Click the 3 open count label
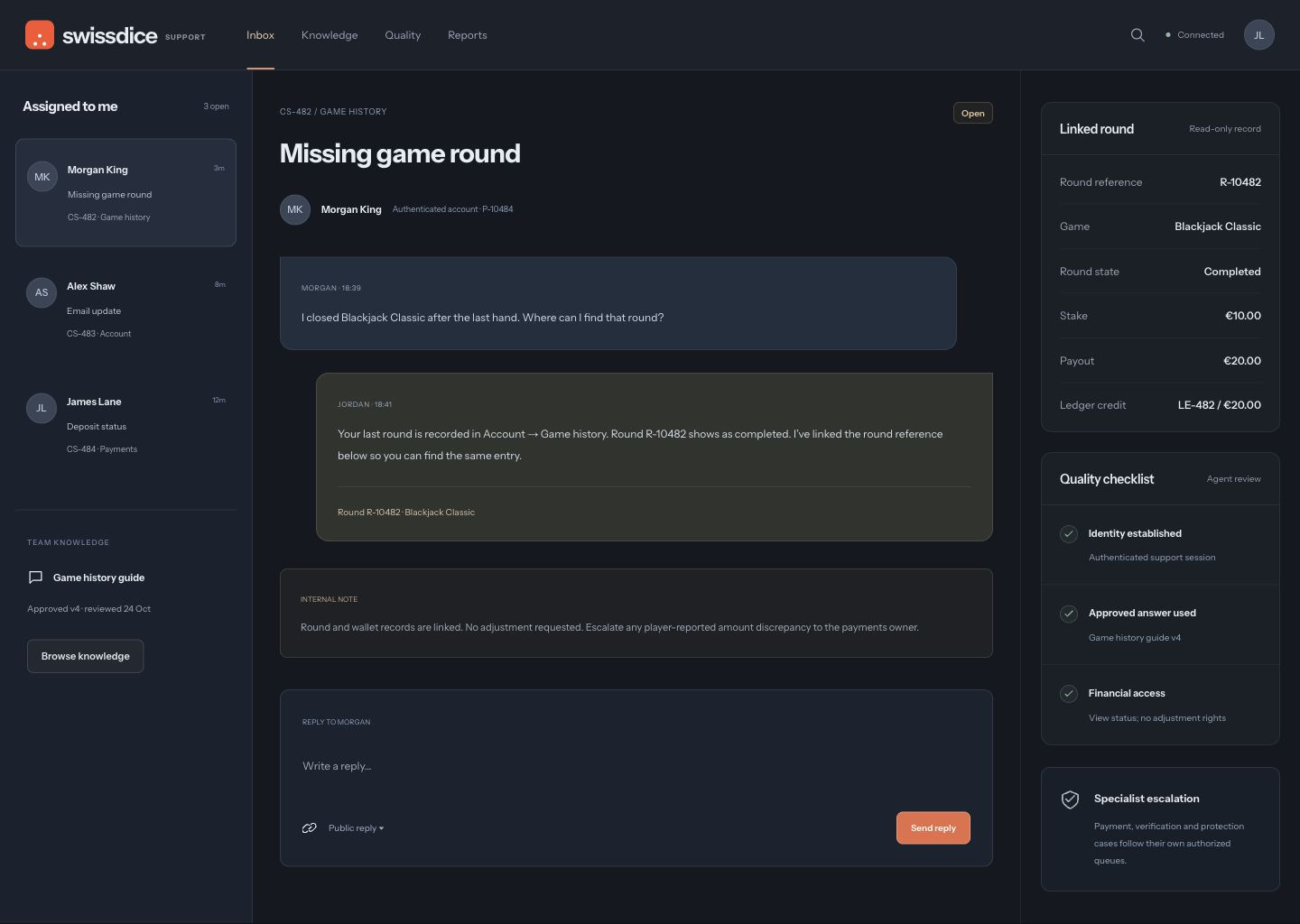The width and height of the screenshot is (1300, 924). pos(216,106)
